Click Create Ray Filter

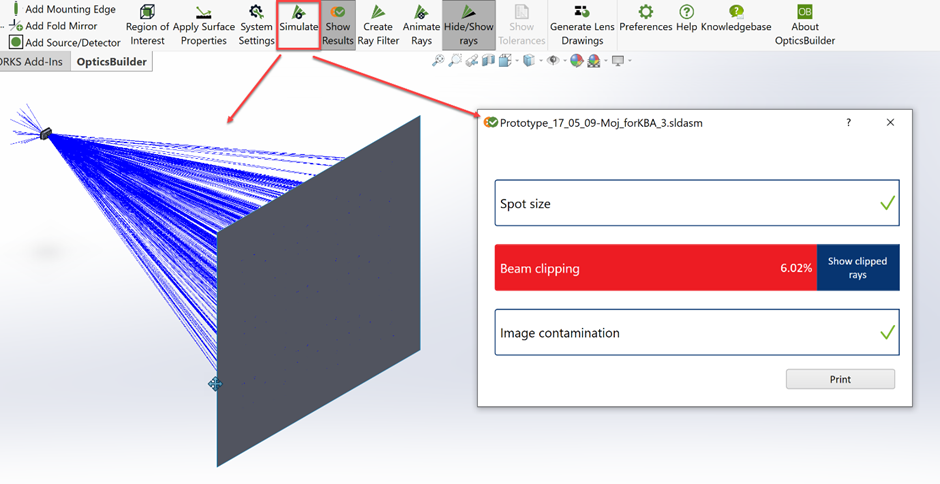[378, 25]
